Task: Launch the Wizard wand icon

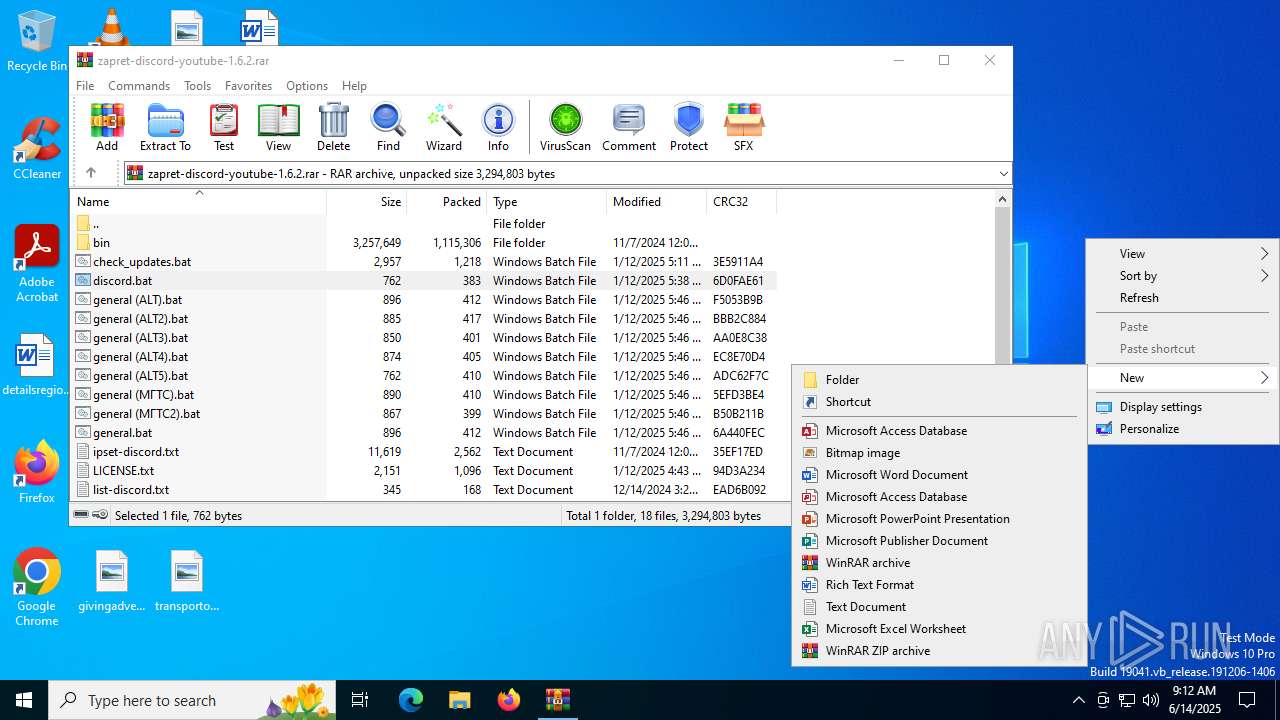Action: point(443,128)
